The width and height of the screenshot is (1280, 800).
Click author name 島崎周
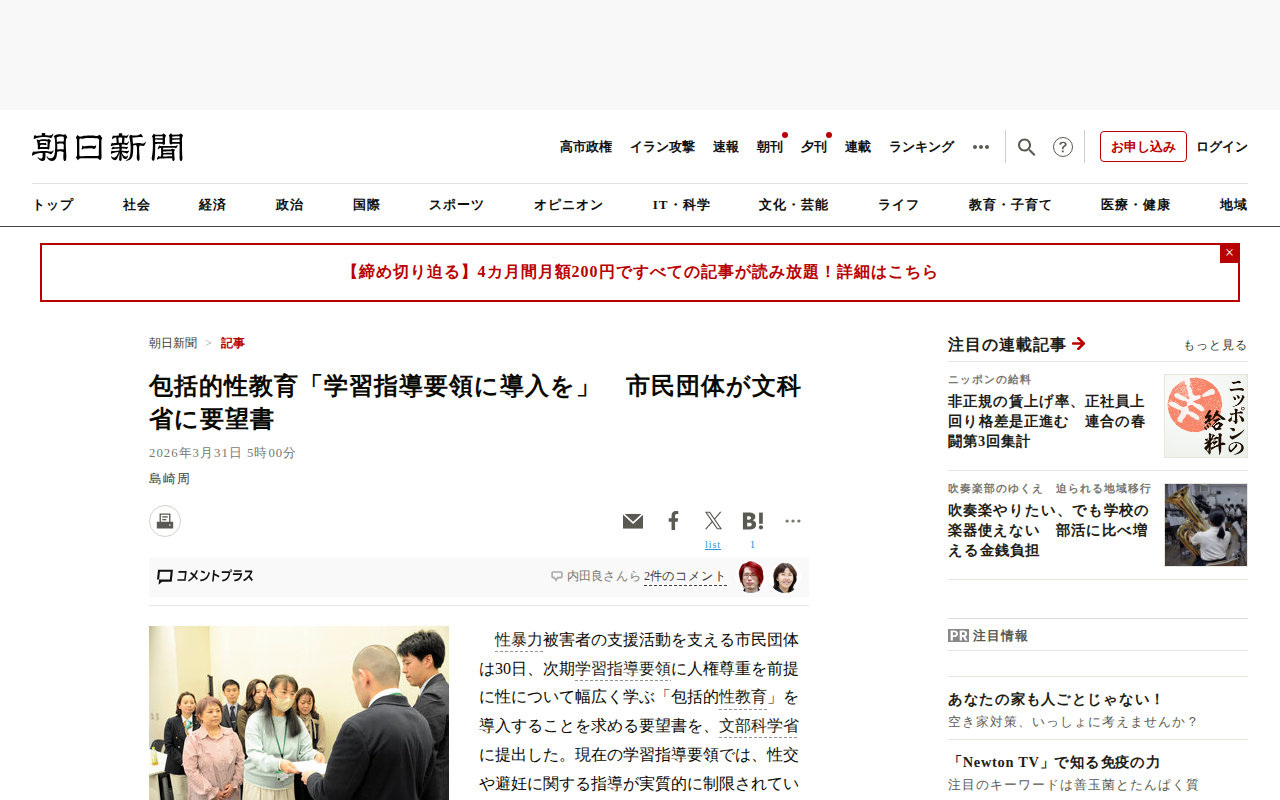pos(169,479)
